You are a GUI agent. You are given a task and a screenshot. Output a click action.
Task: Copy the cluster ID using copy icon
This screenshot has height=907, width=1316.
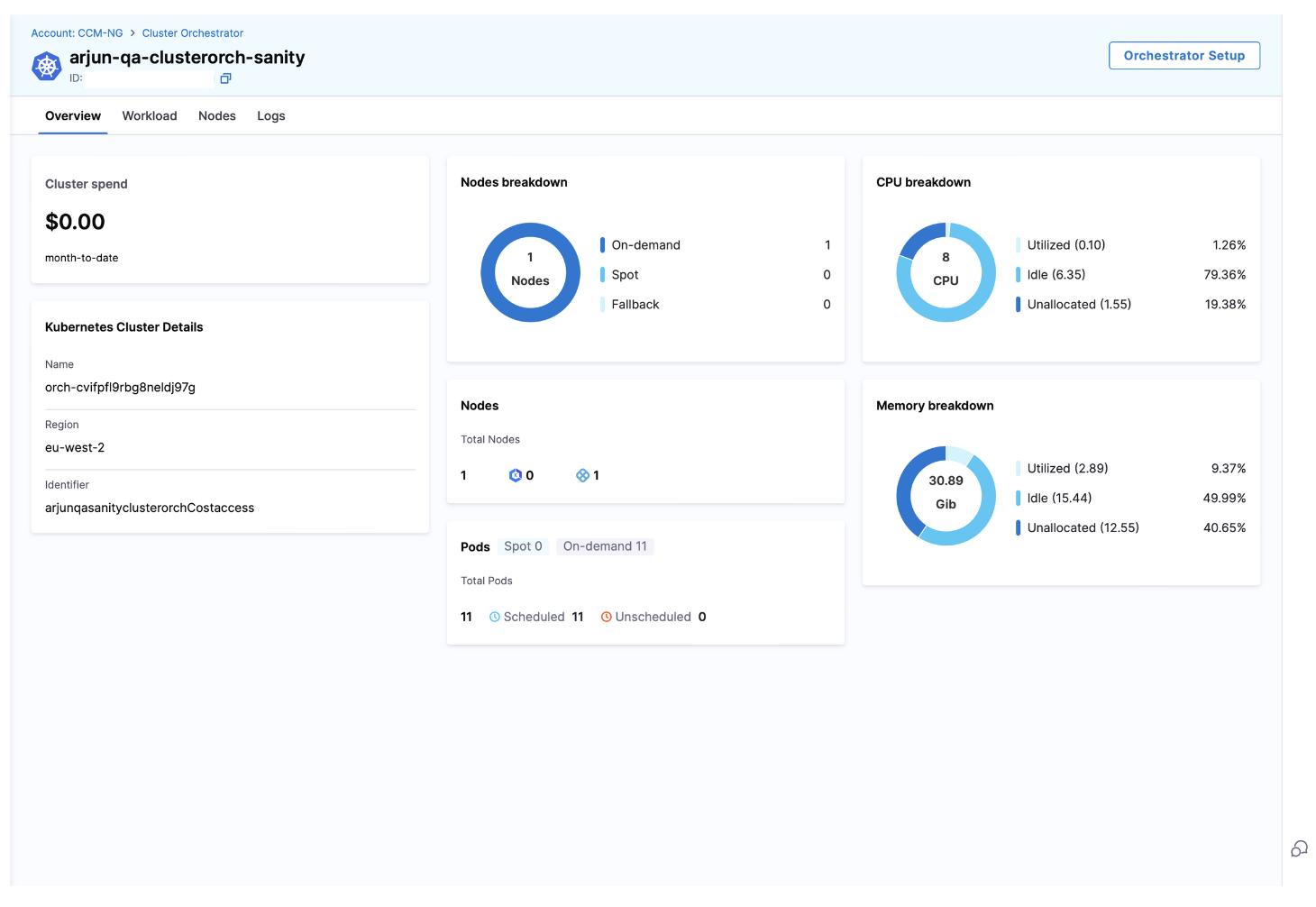coord(225,78)
